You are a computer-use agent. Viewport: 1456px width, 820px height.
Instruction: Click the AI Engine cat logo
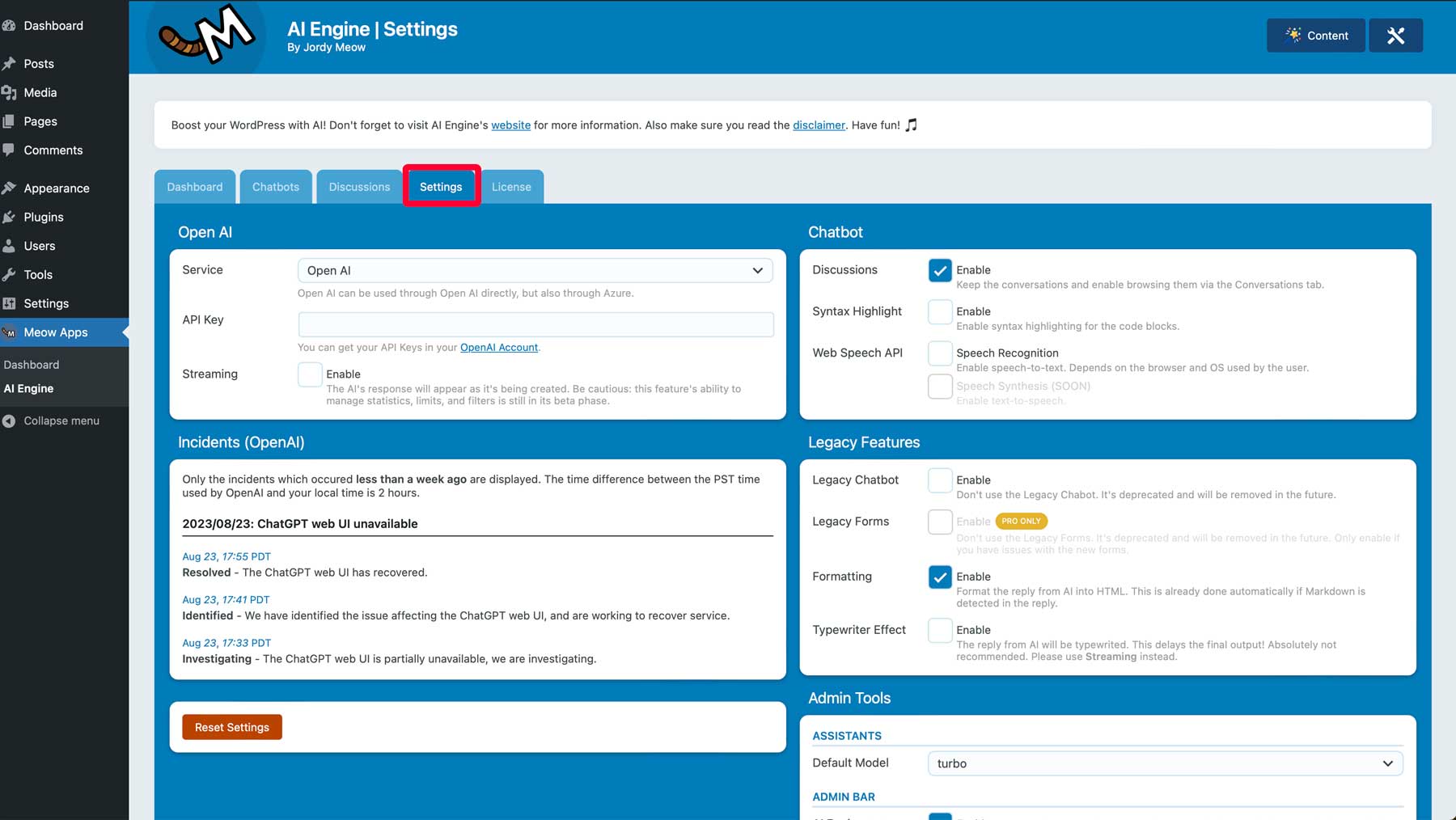[206, 36]
